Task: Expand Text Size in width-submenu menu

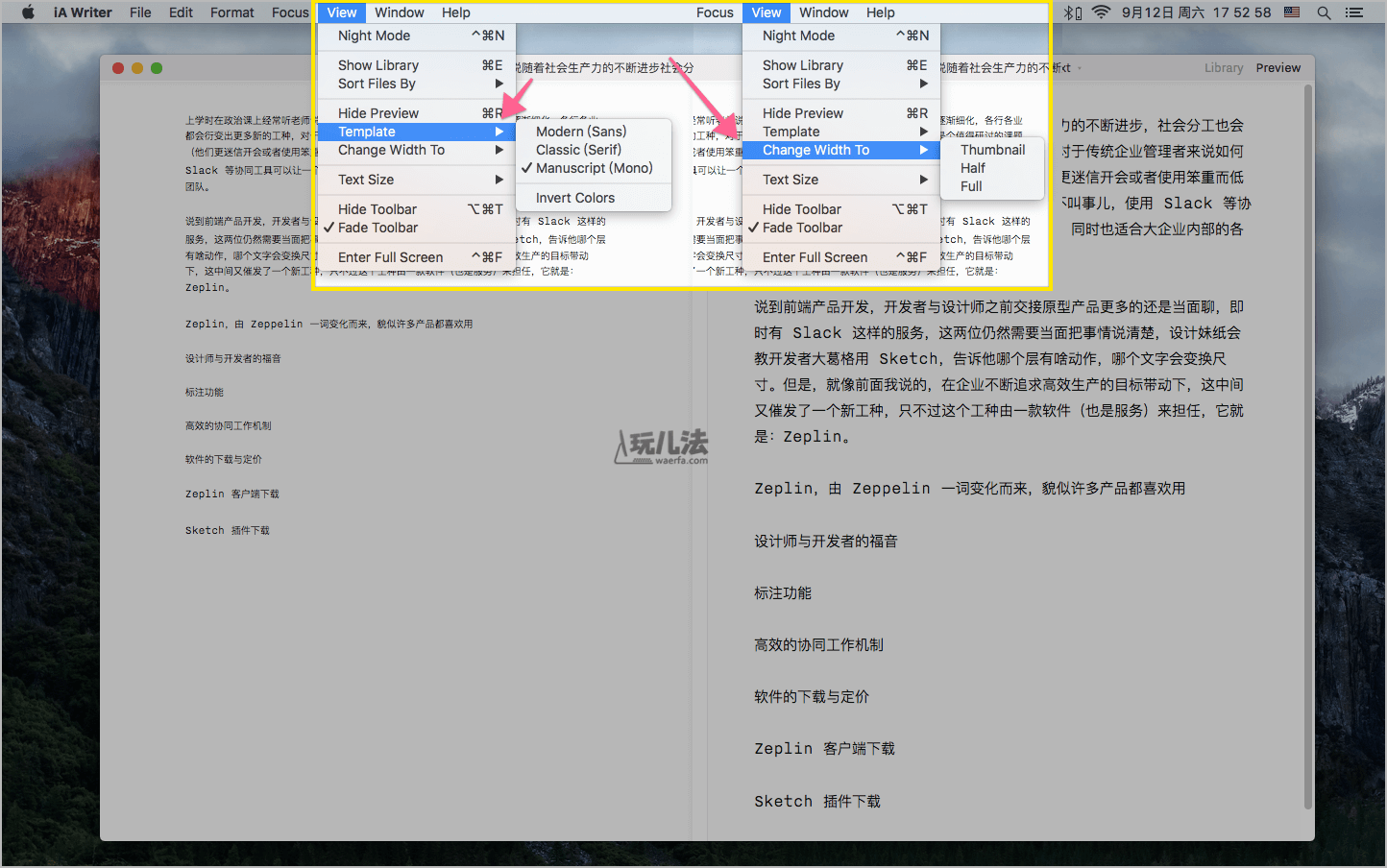Action: tap(839, 180)
